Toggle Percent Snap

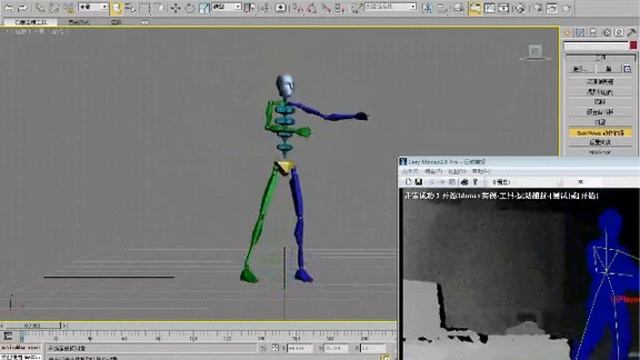click(x=326, y=8)
